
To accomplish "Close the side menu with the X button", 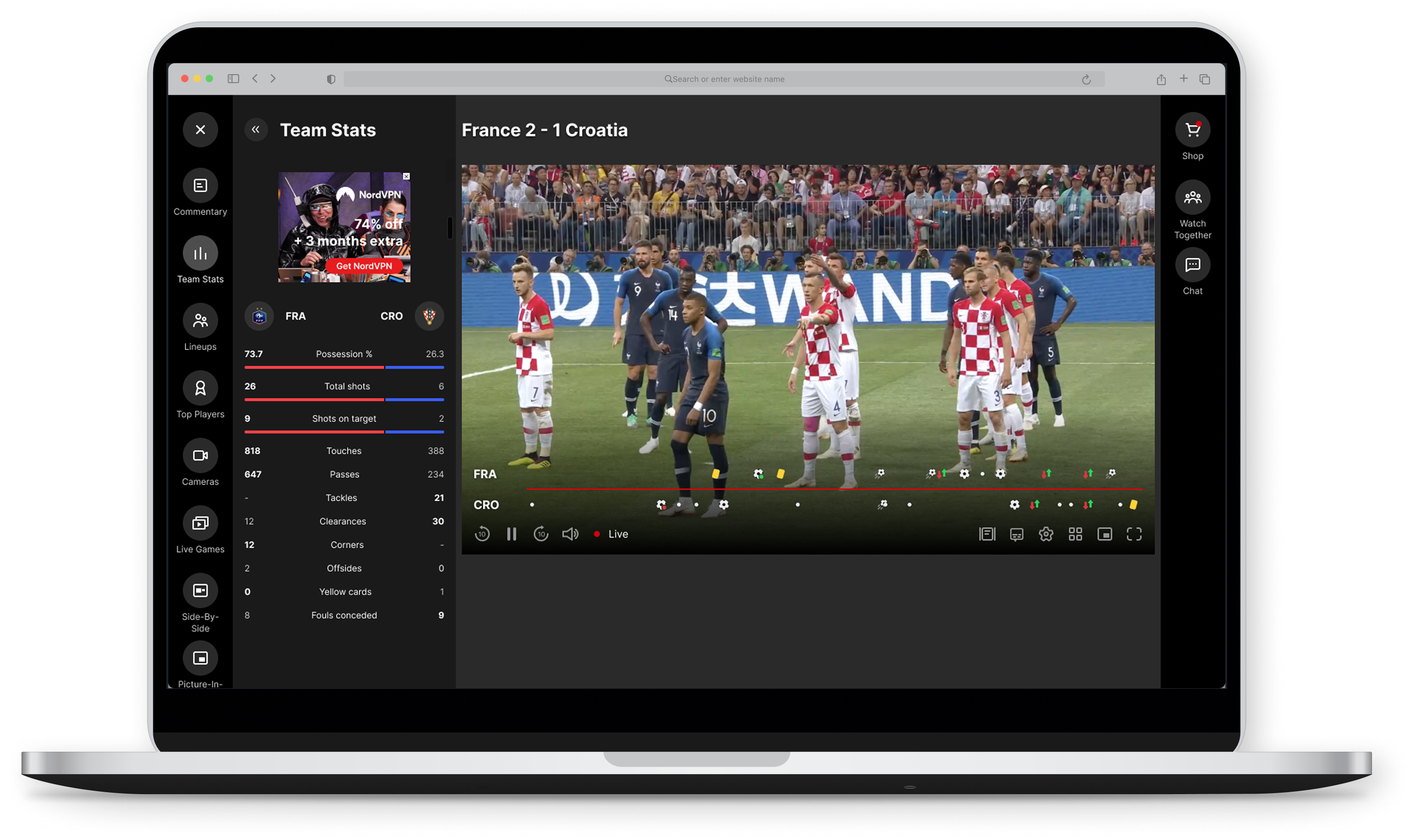I will click(x=200, y=130).
